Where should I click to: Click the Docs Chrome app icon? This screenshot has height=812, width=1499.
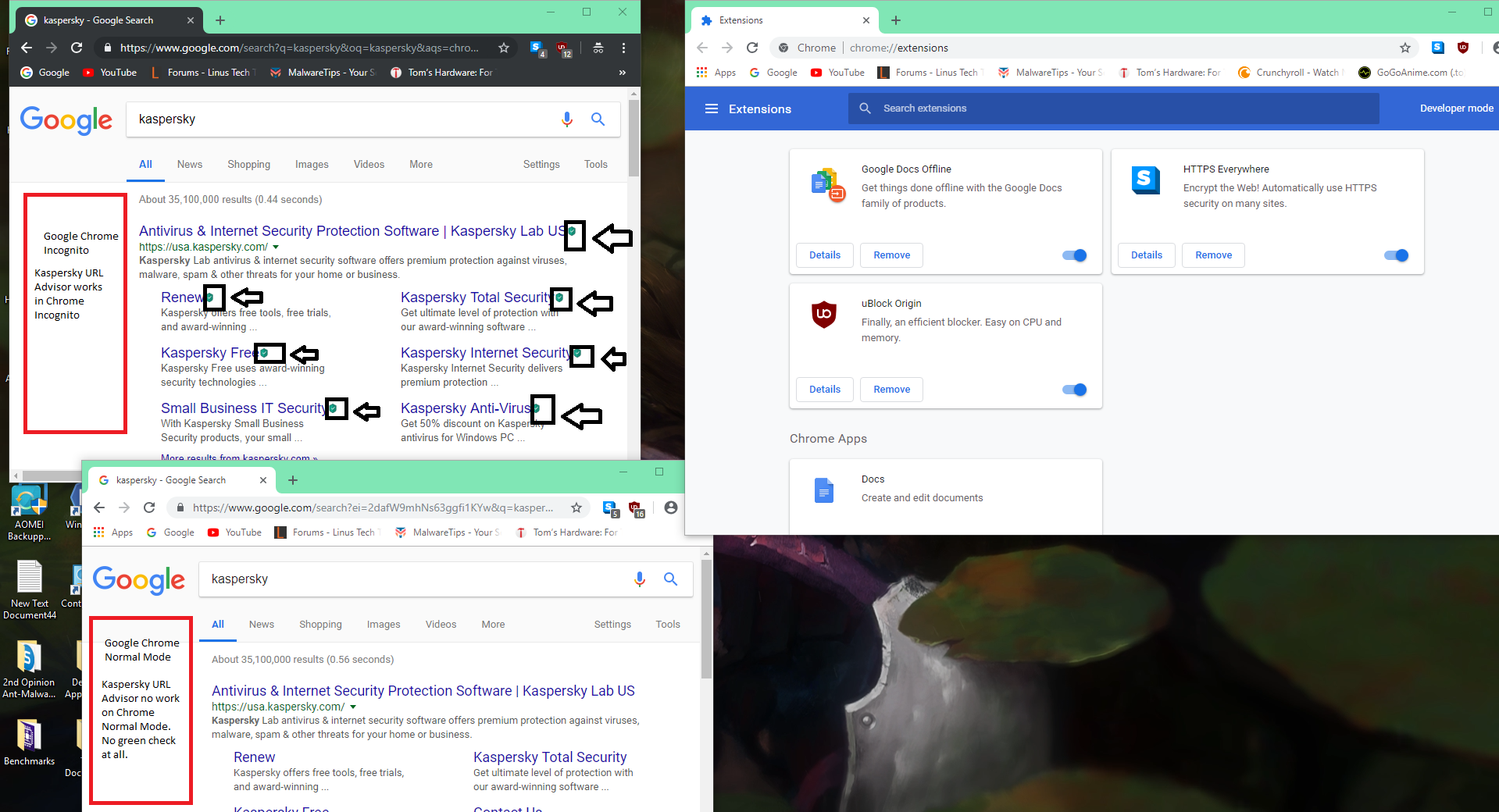pyautogui.click(x=824, y=490)
